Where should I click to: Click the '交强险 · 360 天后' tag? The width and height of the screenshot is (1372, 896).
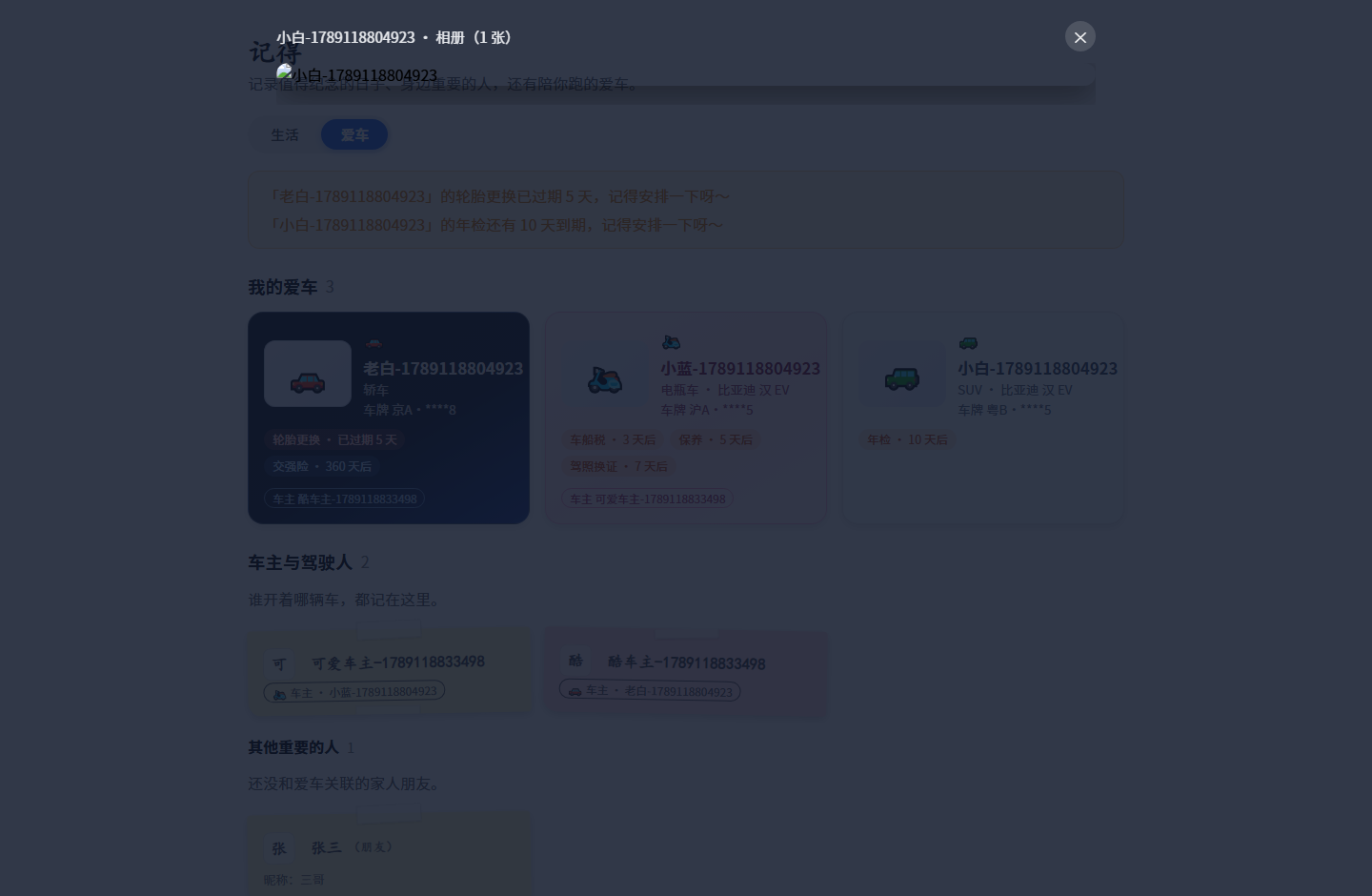[322, 466]
